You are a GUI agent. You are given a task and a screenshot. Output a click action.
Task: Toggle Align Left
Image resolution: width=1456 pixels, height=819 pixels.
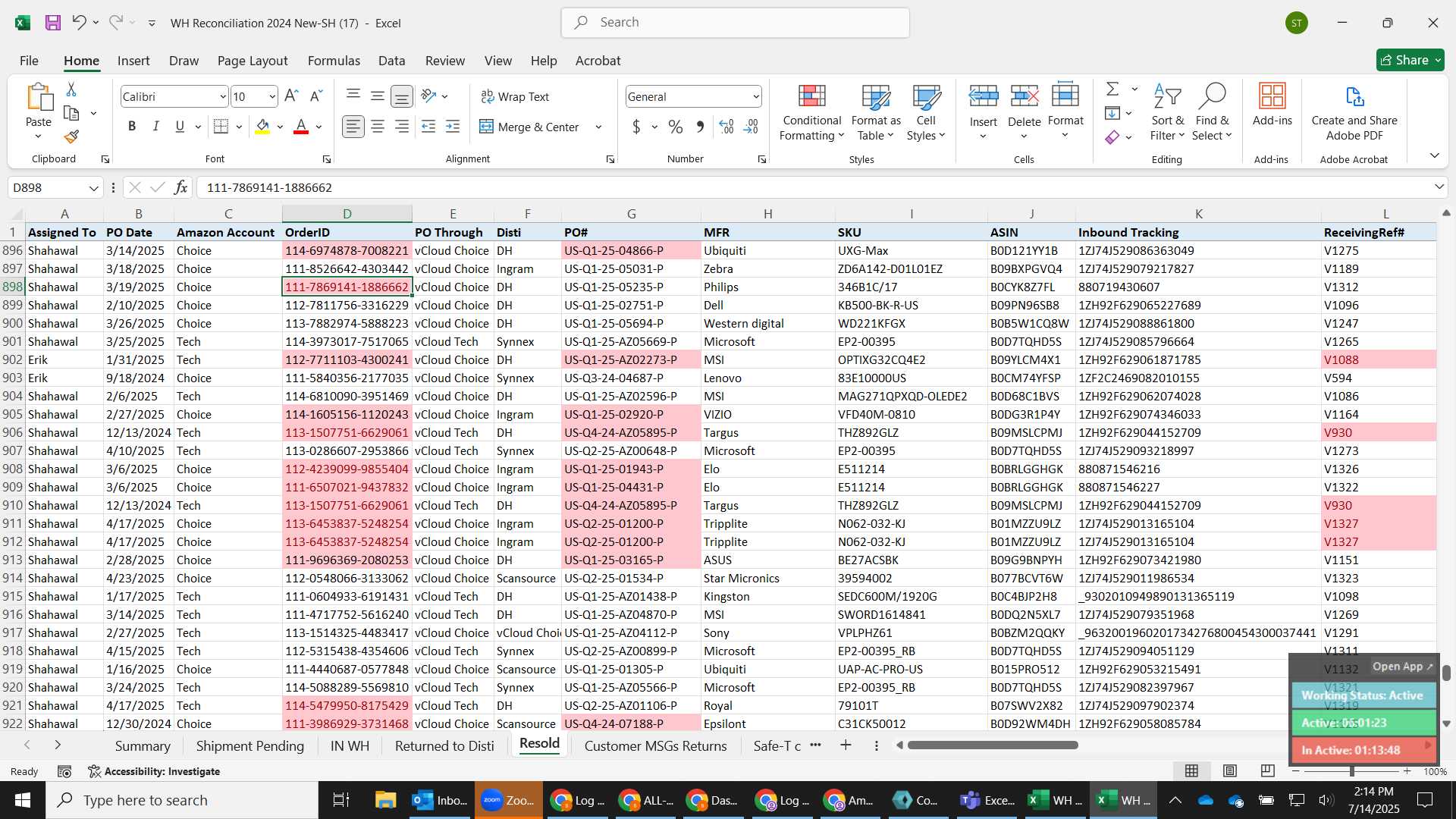tap(353, 127)
